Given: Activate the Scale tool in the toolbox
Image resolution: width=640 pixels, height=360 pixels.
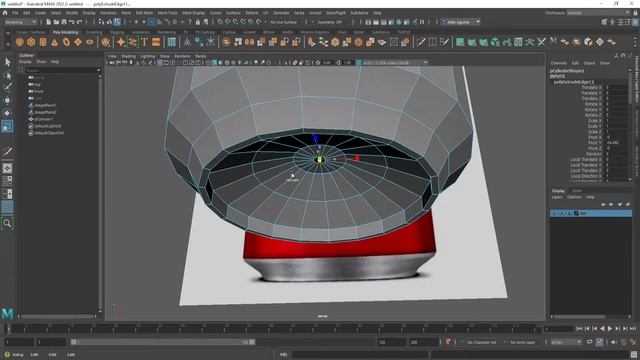Looking at the screenshot, I should point(7,126).
